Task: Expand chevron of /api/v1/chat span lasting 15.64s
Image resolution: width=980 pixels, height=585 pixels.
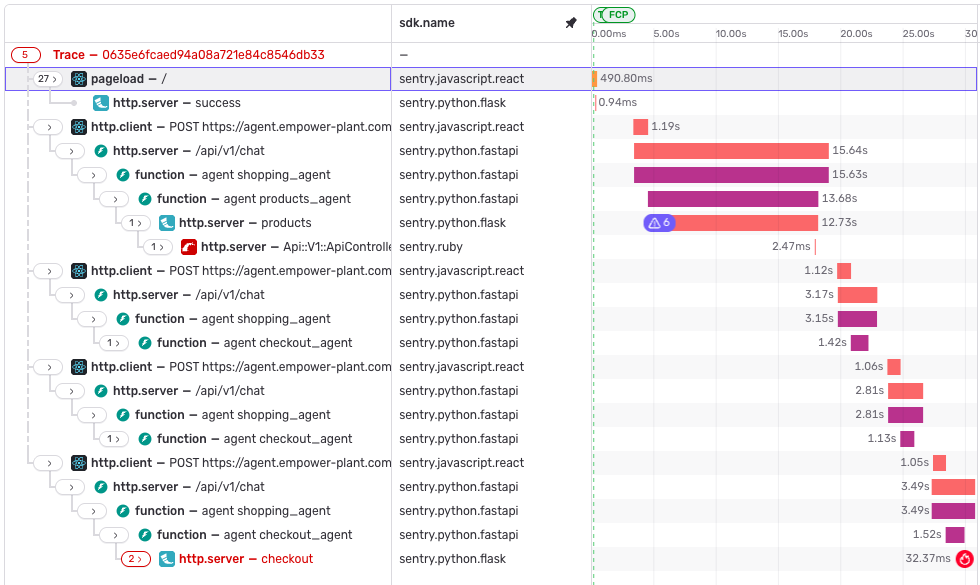Action: coord(69,151)
